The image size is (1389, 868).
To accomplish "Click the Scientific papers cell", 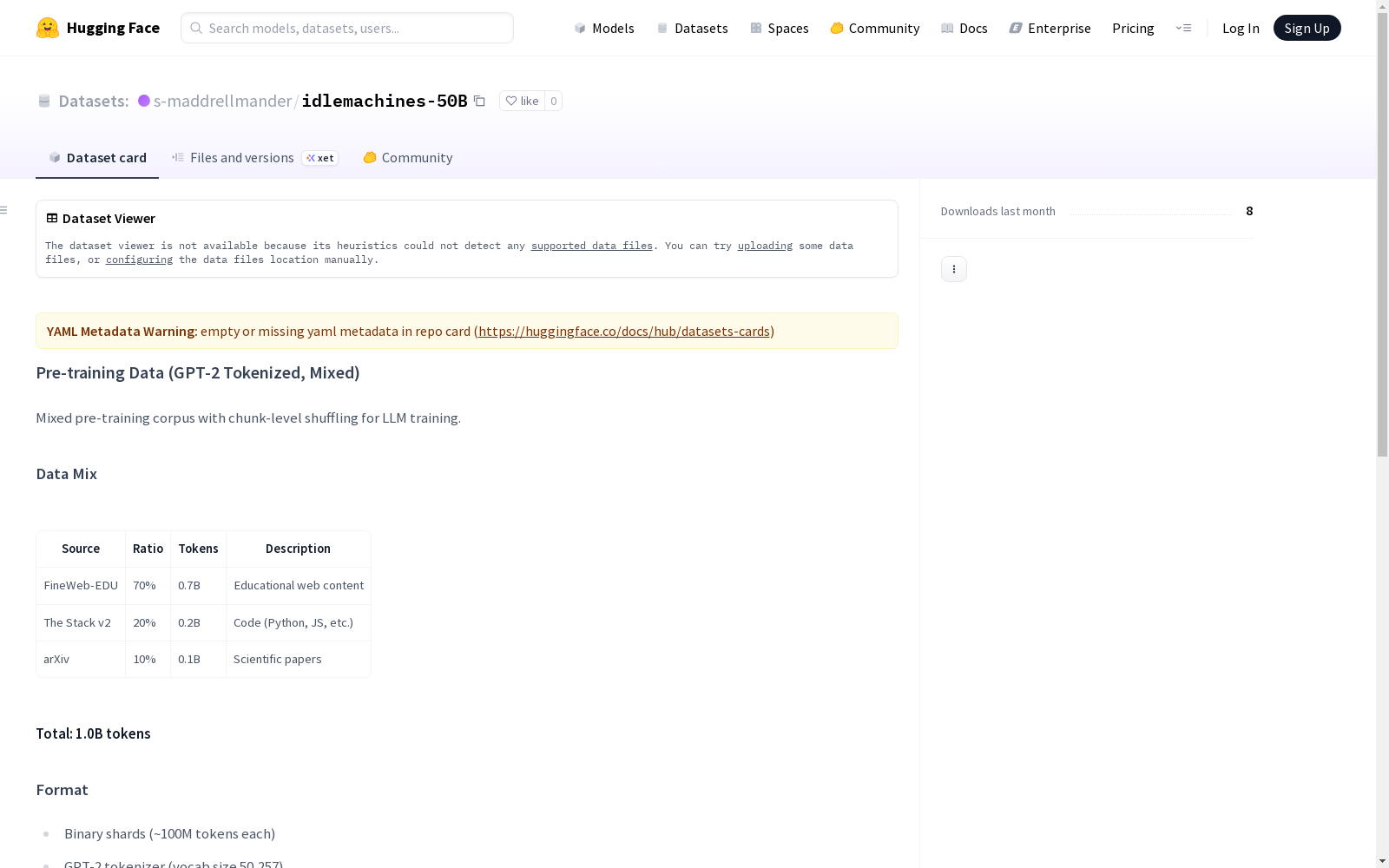I will (299, 659).
